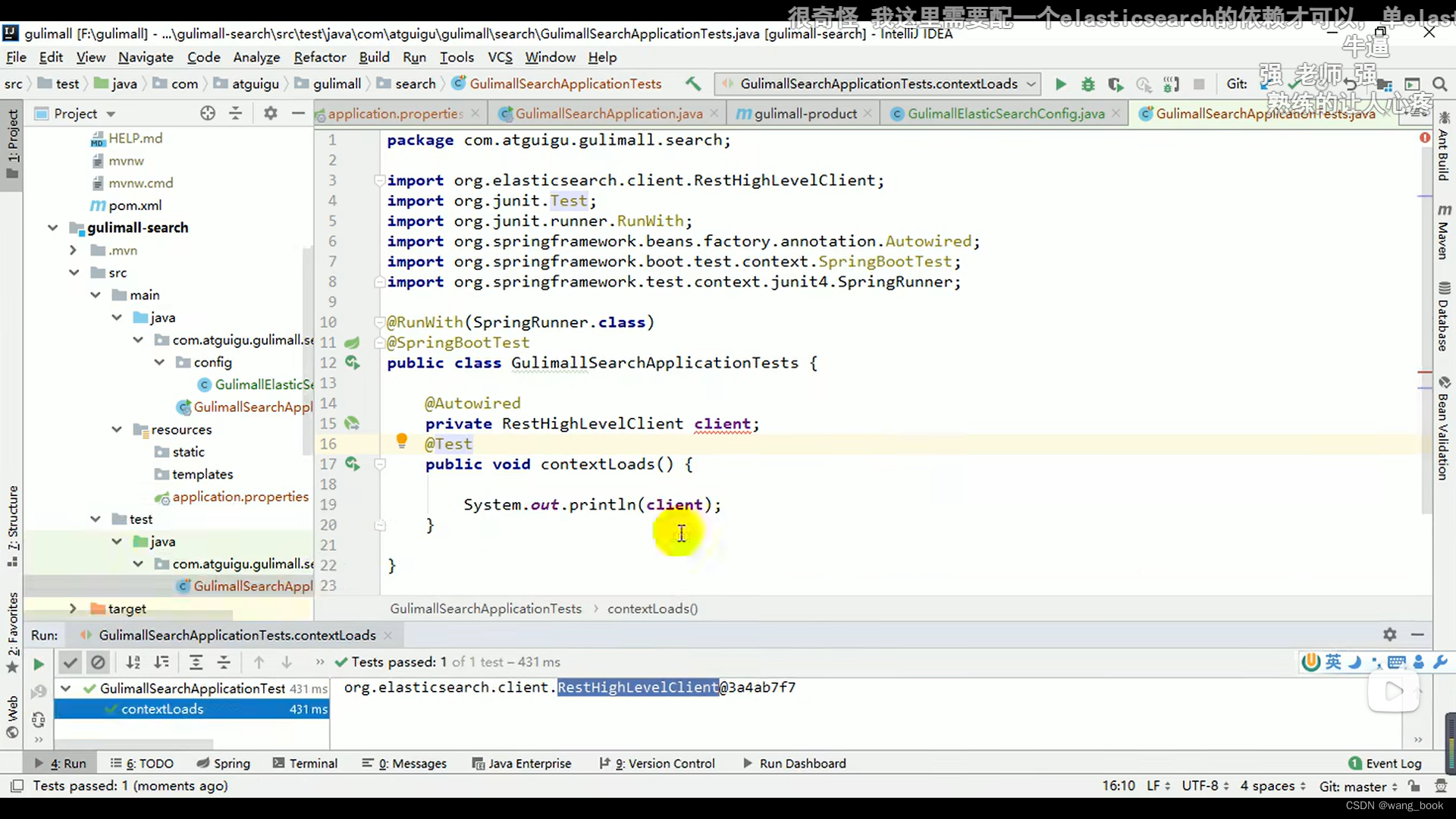Image resolution: width=1456 pixels, height=819 pixels.
Task: Click the 4 spaces indent setting
Action: (1272, 786)
